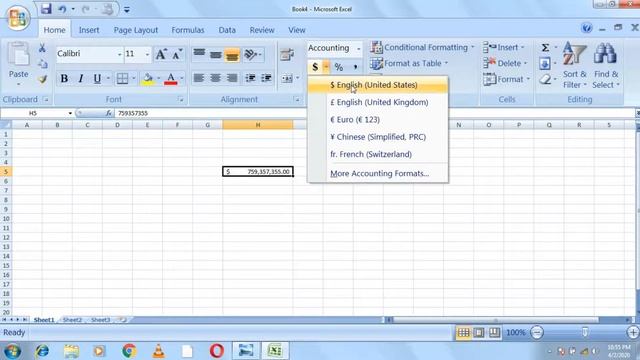This screenshot has height=360, width=640.
Task: Decrease font size with Shrink Font
Action: click(x=177, y=54)
